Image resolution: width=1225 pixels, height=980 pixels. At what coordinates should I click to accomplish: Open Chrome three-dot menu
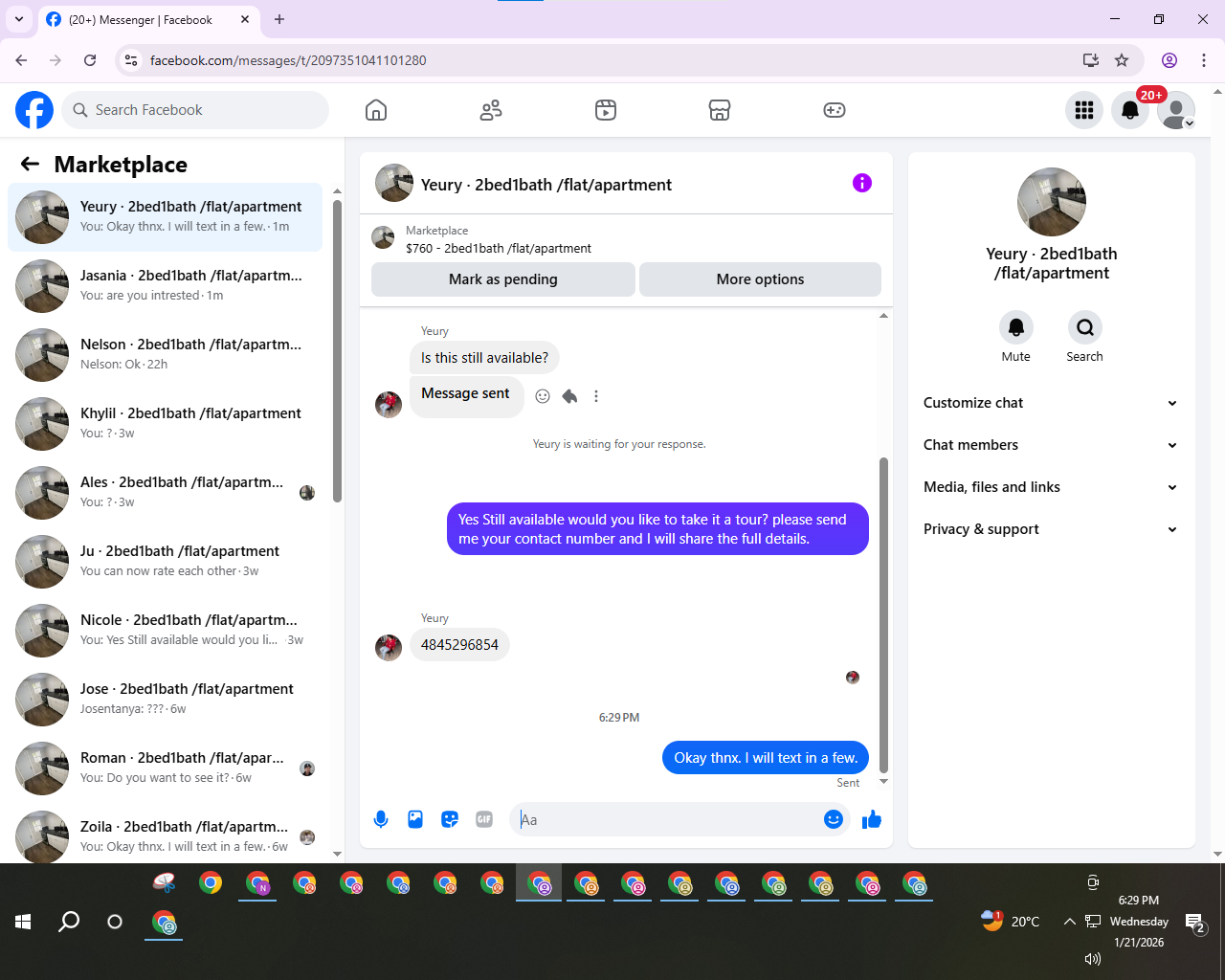coord(1204,60)
